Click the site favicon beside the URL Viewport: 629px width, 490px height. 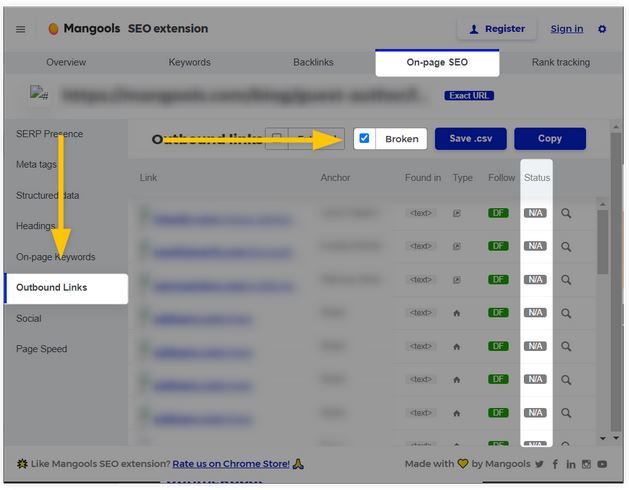[x=39, y=93]
